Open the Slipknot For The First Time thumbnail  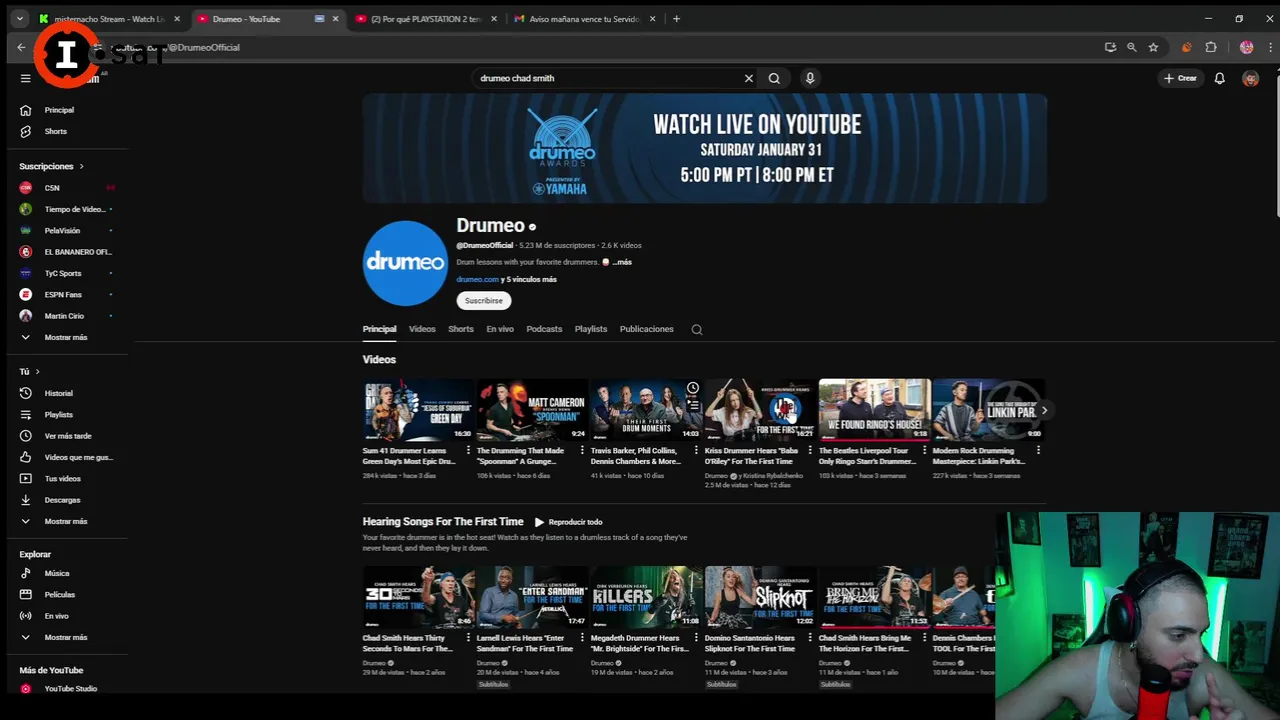point(760,597)
